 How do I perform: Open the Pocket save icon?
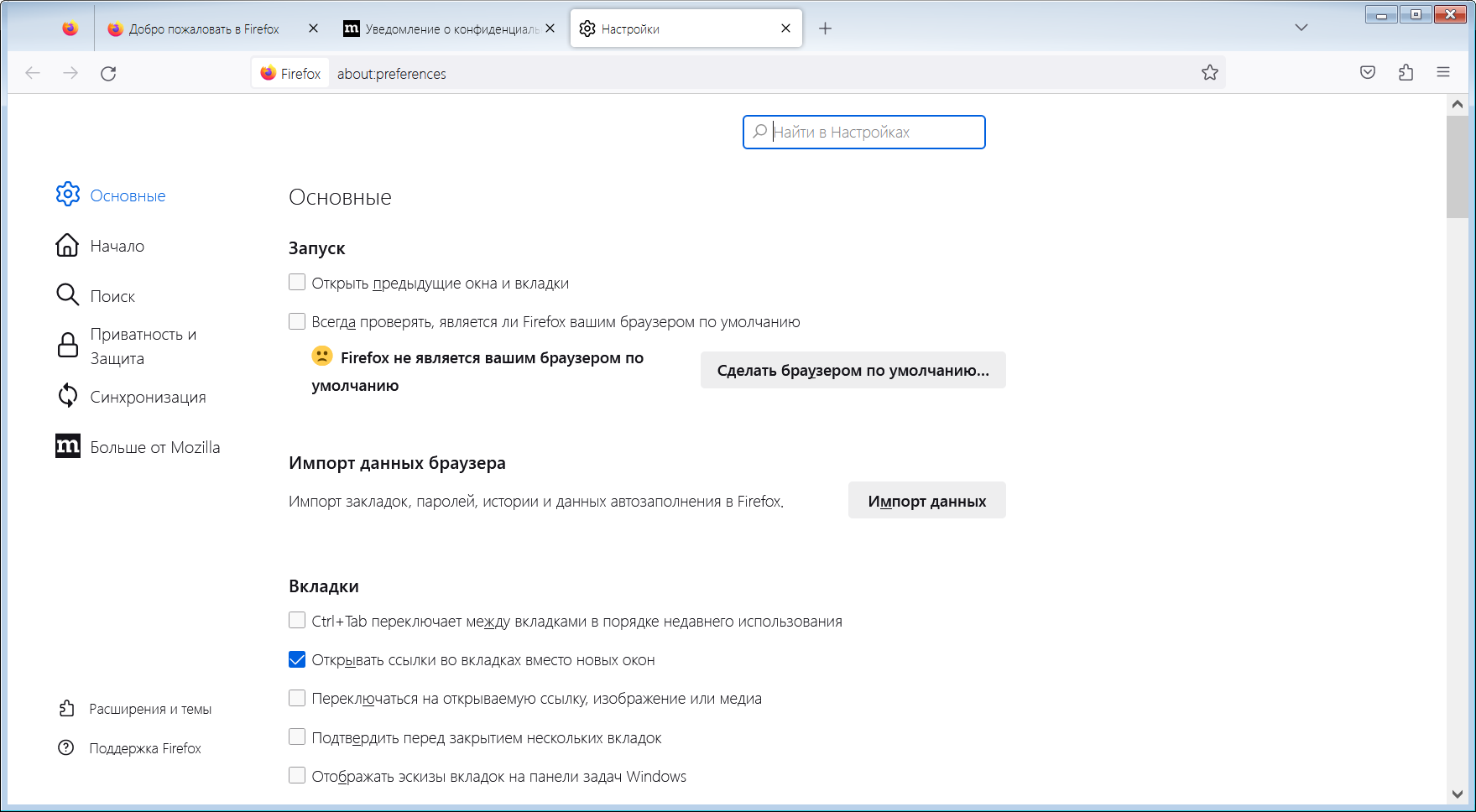click(1368, 73)
